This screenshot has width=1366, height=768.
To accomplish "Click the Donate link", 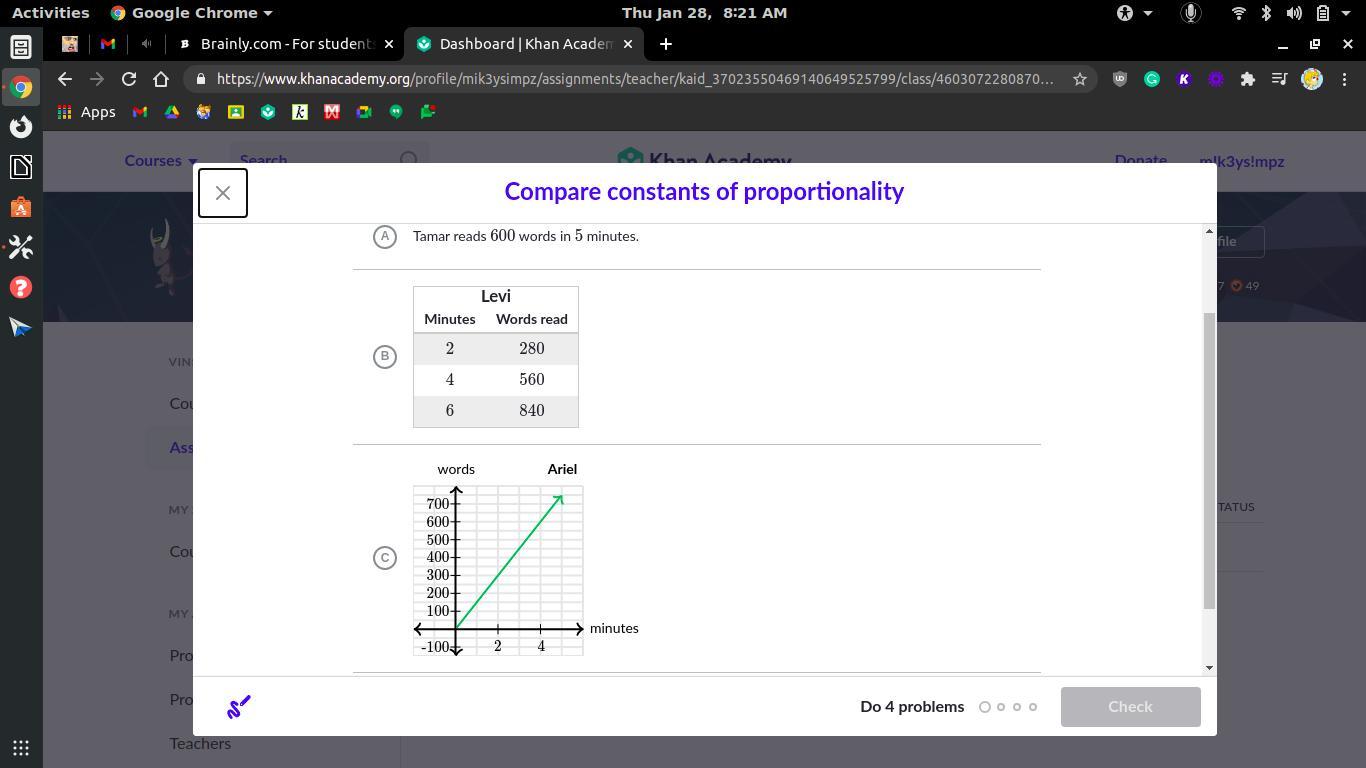I will click(x=1141, y=161).
